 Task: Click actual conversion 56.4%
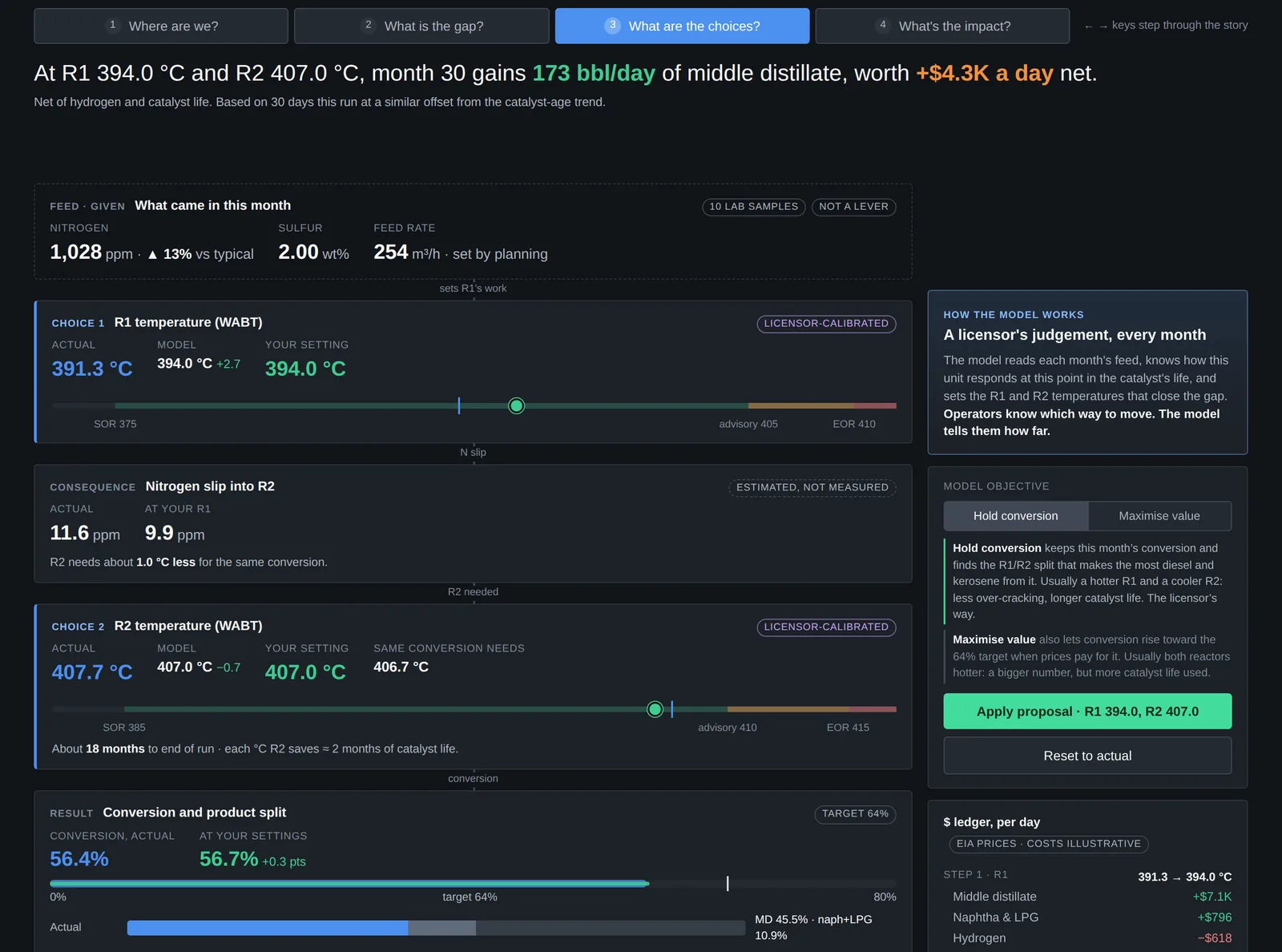[x=79, y=859]
